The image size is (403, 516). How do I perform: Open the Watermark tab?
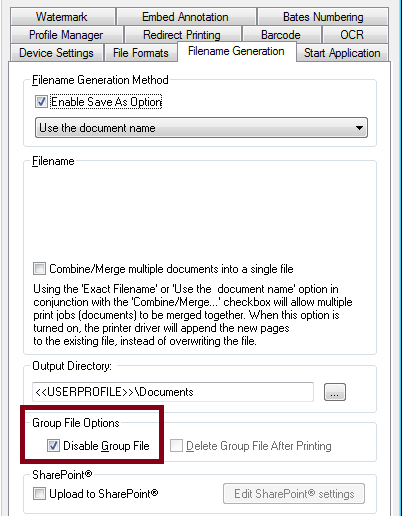pos(63,17)
